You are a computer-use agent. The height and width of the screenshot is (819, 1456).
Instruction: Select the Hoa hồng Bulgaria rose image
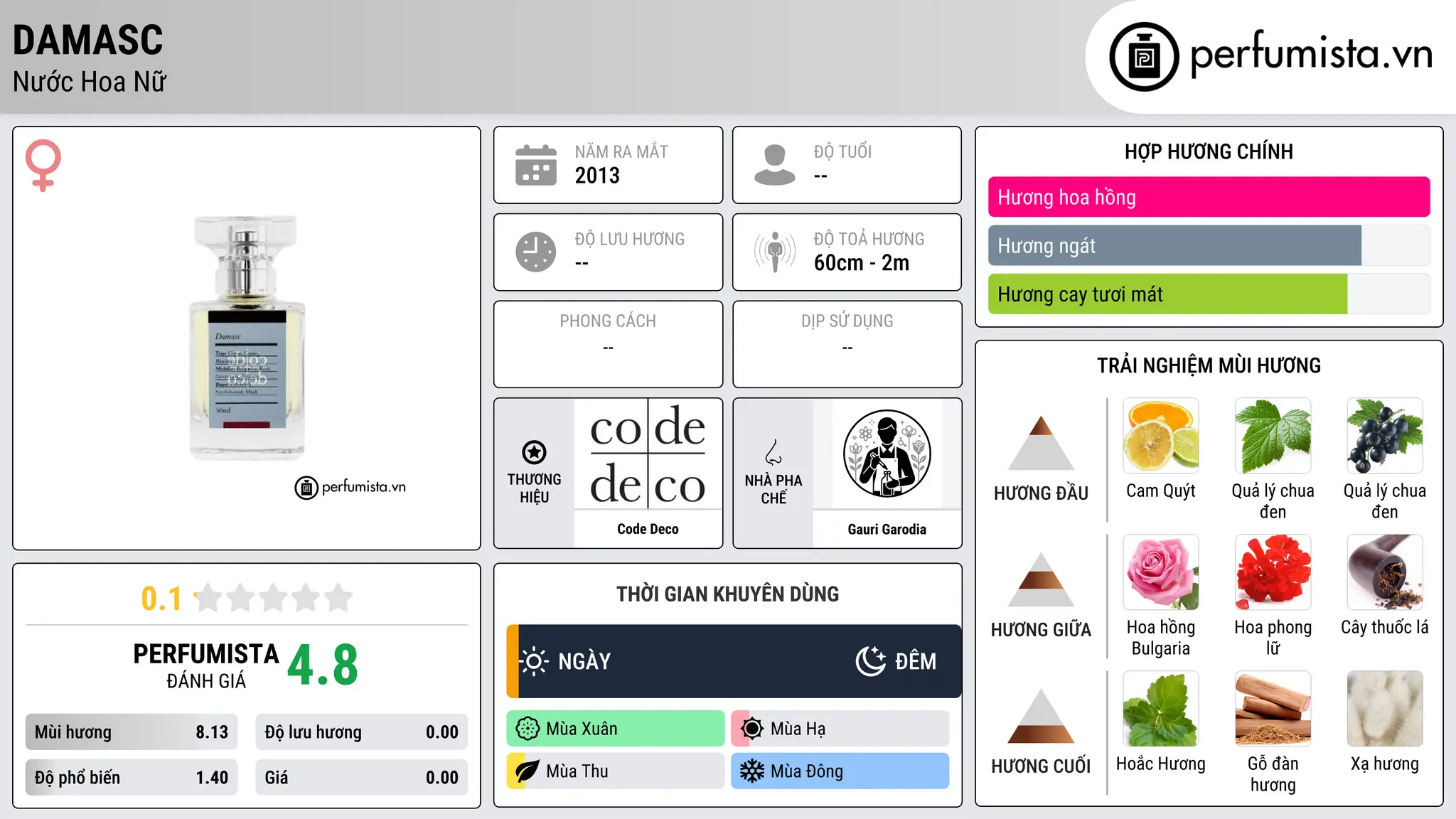1161,572
